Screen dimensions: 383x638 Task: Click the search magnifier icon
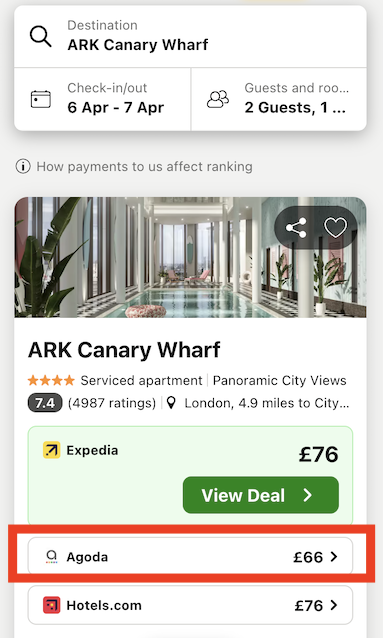coord(41,37)
